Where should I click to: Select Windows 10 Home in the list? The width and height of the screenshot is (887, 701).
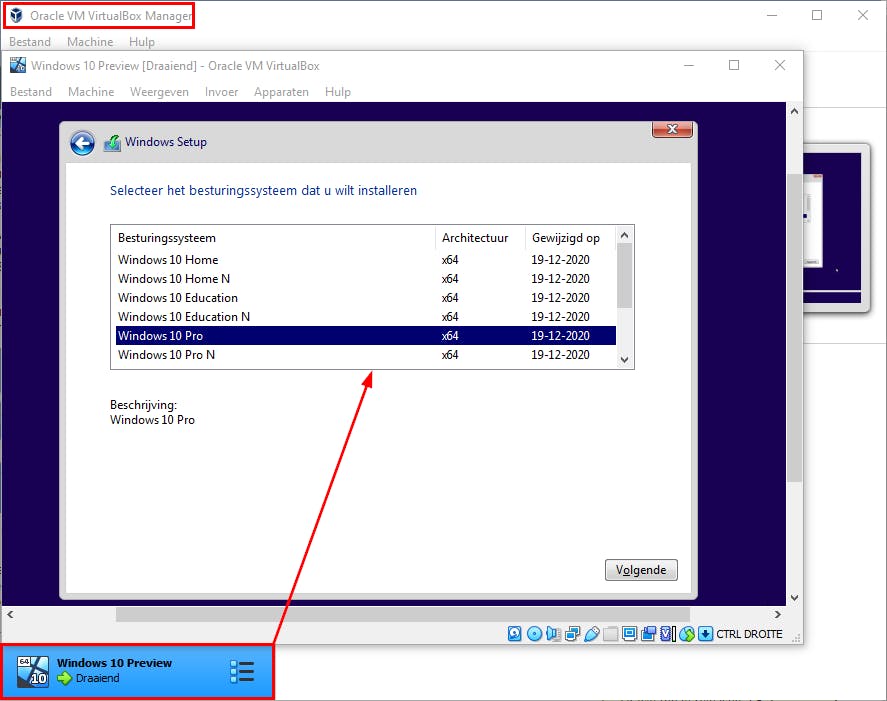point(365,260)
